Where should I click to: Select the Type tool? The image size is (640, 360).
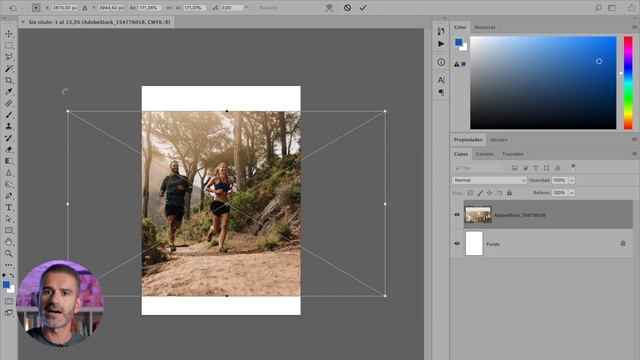pyautogui.click(x=9, y=207)
